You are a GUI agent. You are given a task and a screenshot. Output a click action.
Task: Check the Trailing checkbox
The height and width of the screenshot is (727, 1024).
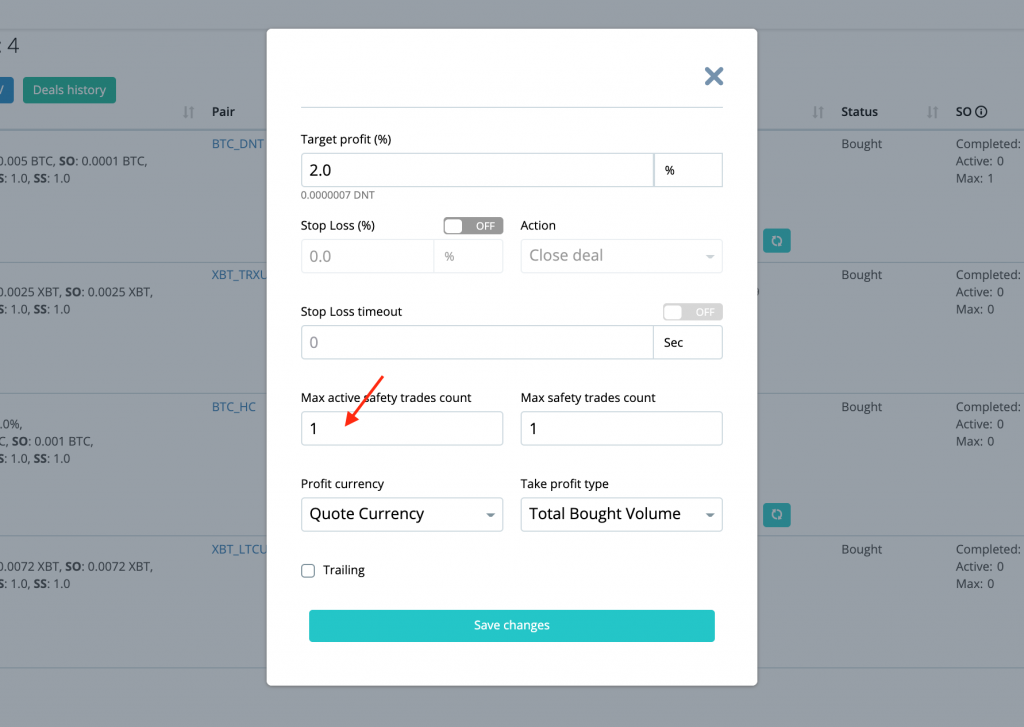308,571
